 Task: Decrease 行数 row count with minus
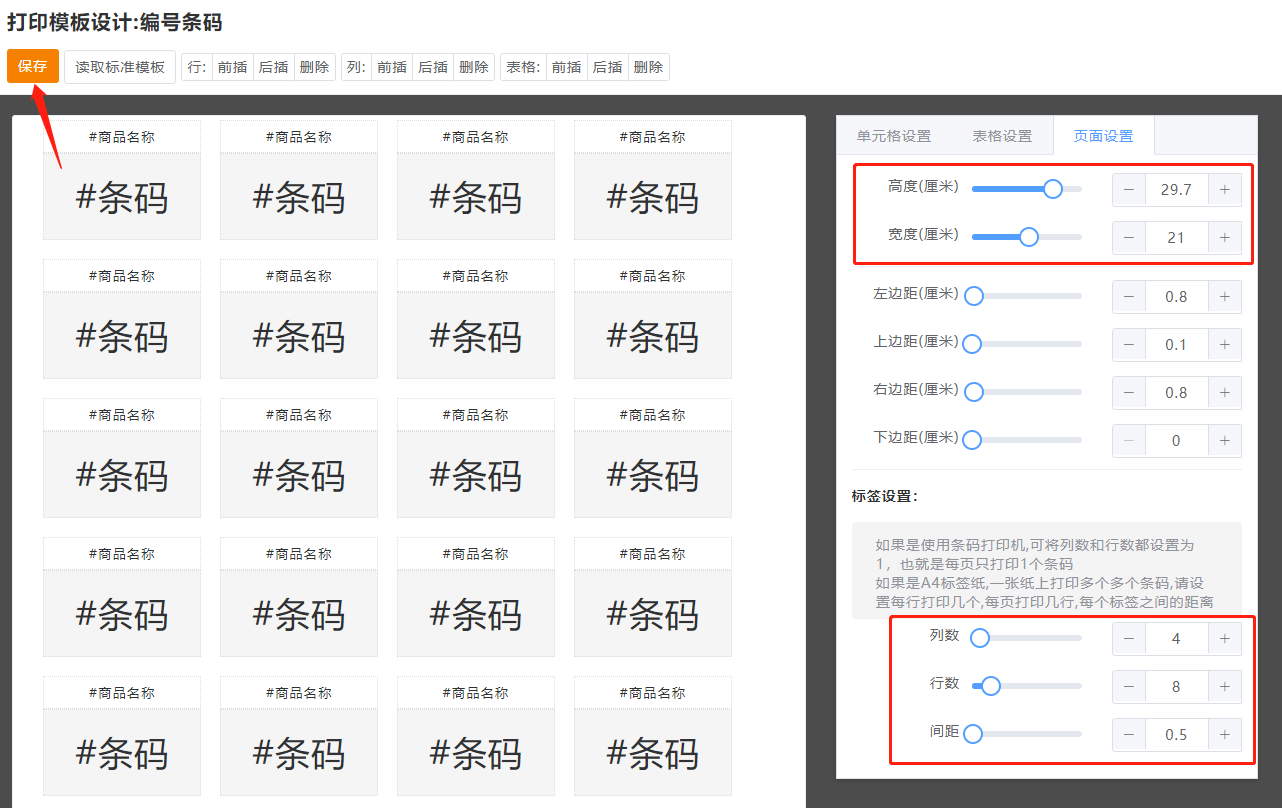1129,687
